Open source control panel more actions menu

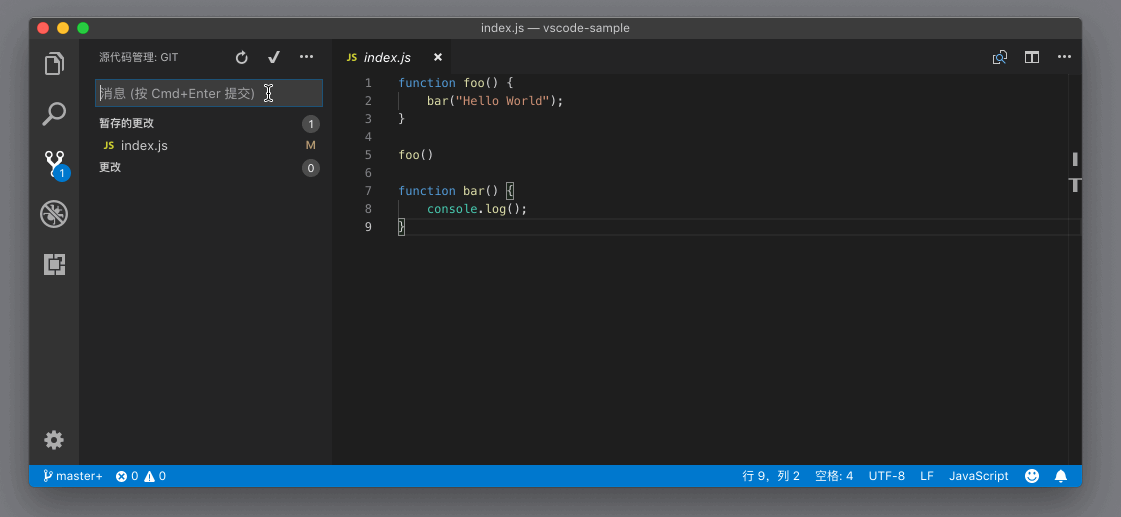coord(307,58)
